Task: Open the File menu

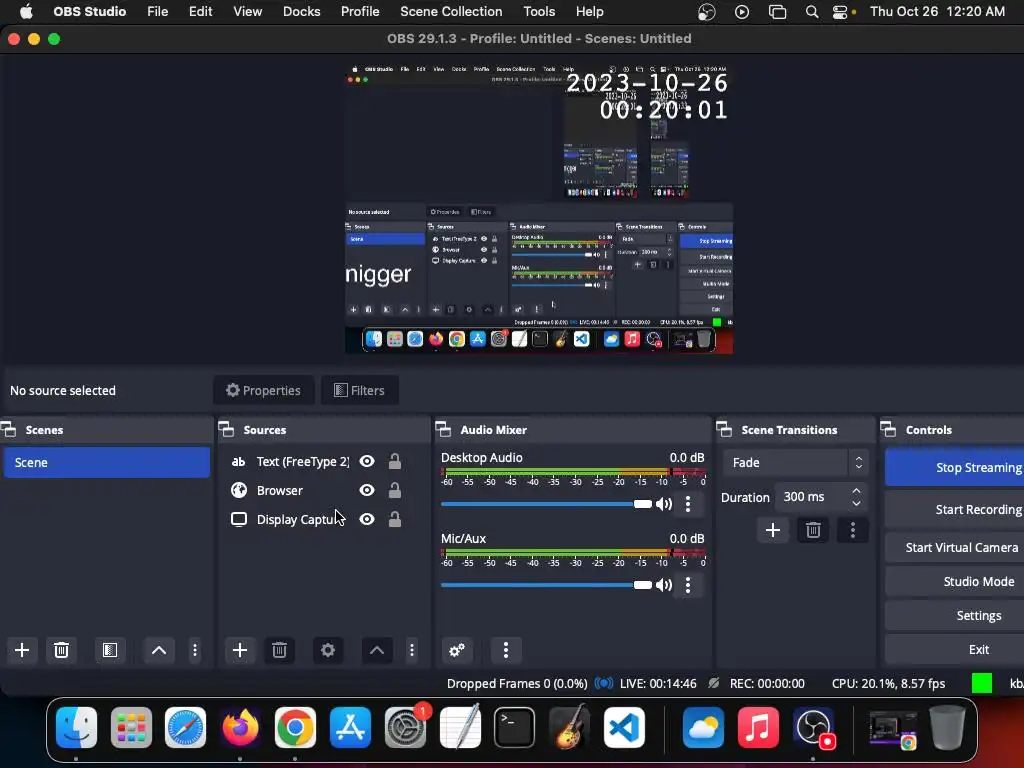Action: (x=157, y=12)
